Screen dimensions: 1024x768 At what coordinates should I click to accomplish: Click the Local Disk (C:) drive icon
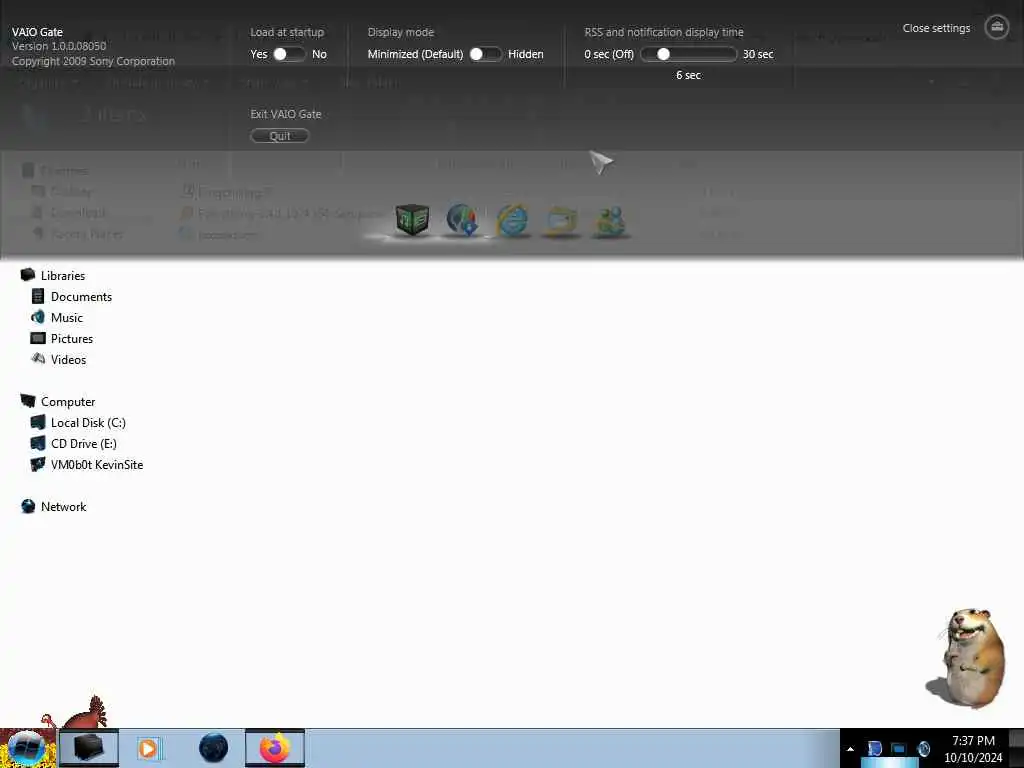38,422
